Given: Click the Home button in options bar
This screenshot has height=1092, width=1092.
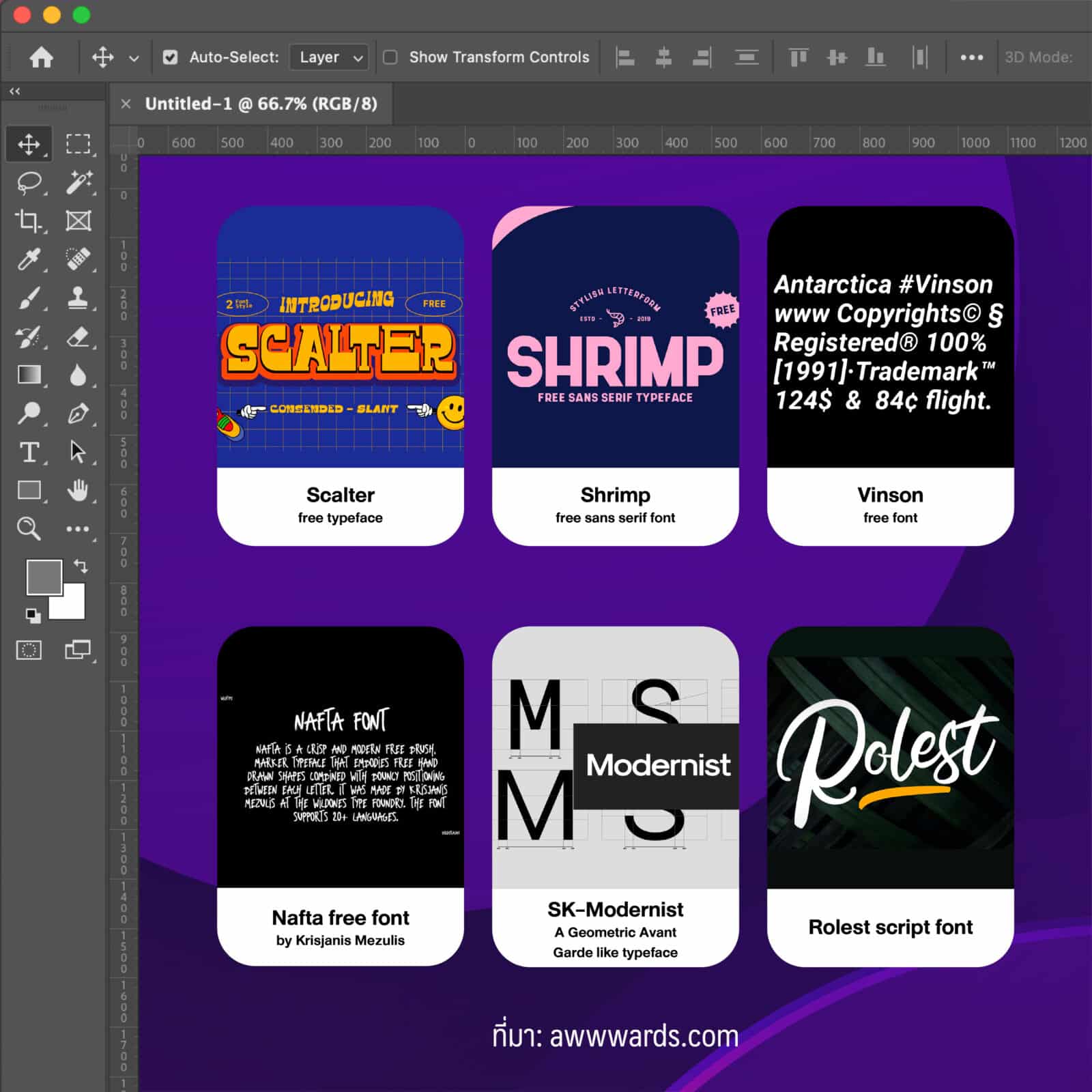Looking at the screenshot, I should click(42, 57).
